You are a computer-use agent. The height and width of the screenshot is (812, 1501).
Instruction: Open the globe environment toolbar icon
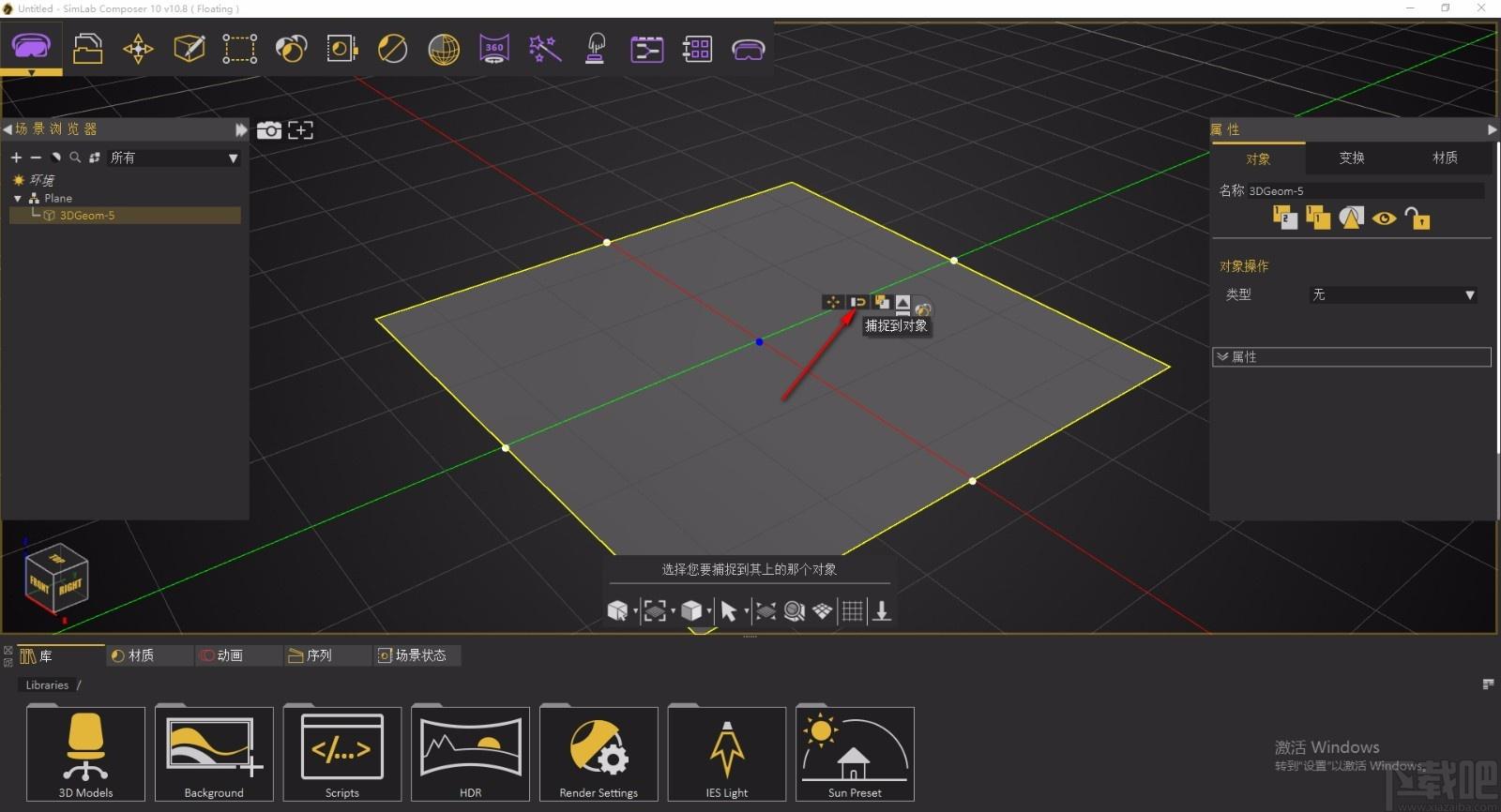coord(444,49)
